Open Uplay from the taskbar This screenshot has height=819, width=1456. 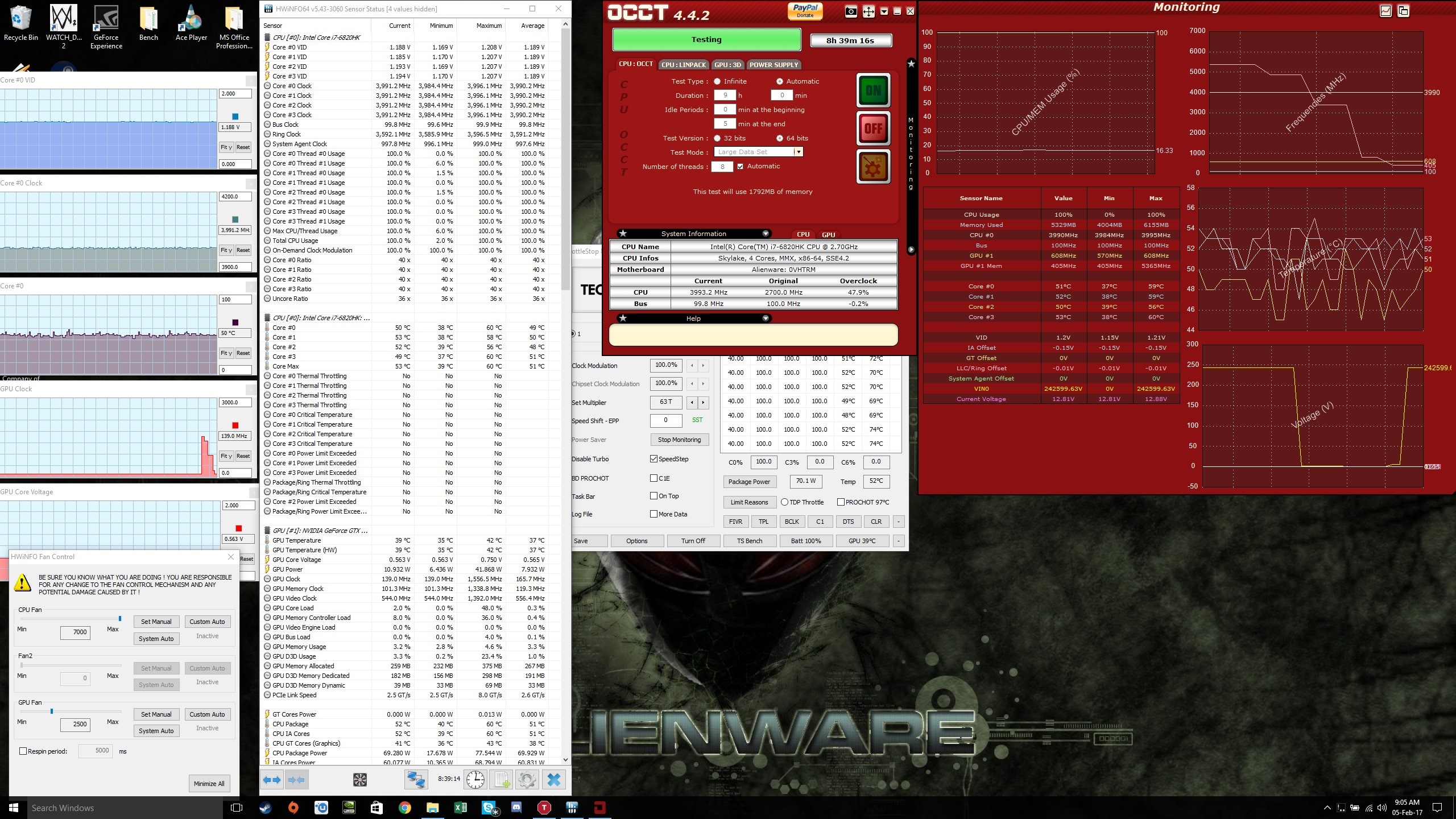[x=321, y=808]
